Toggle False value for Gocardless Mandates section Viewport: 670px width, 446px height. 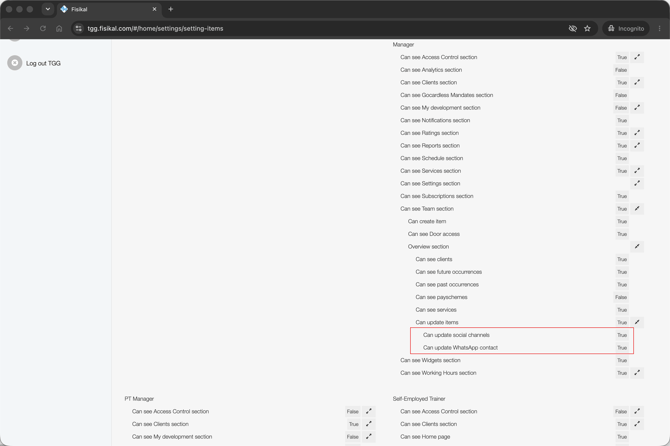(621, 95)
